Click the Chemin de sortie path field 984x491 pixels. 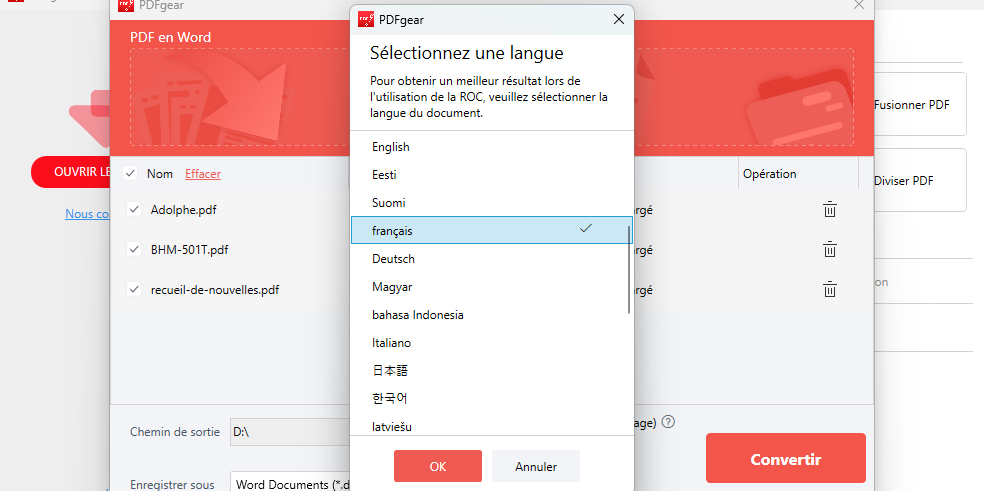click(x=290, y=432)
